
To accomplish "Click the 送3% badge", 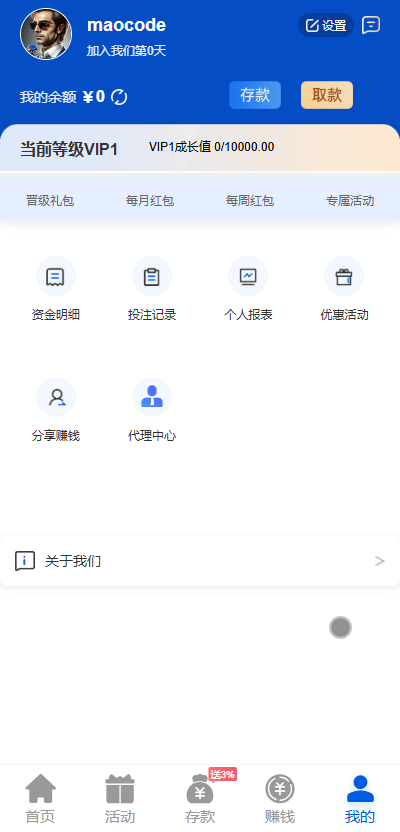I will (x=223, y=774).
